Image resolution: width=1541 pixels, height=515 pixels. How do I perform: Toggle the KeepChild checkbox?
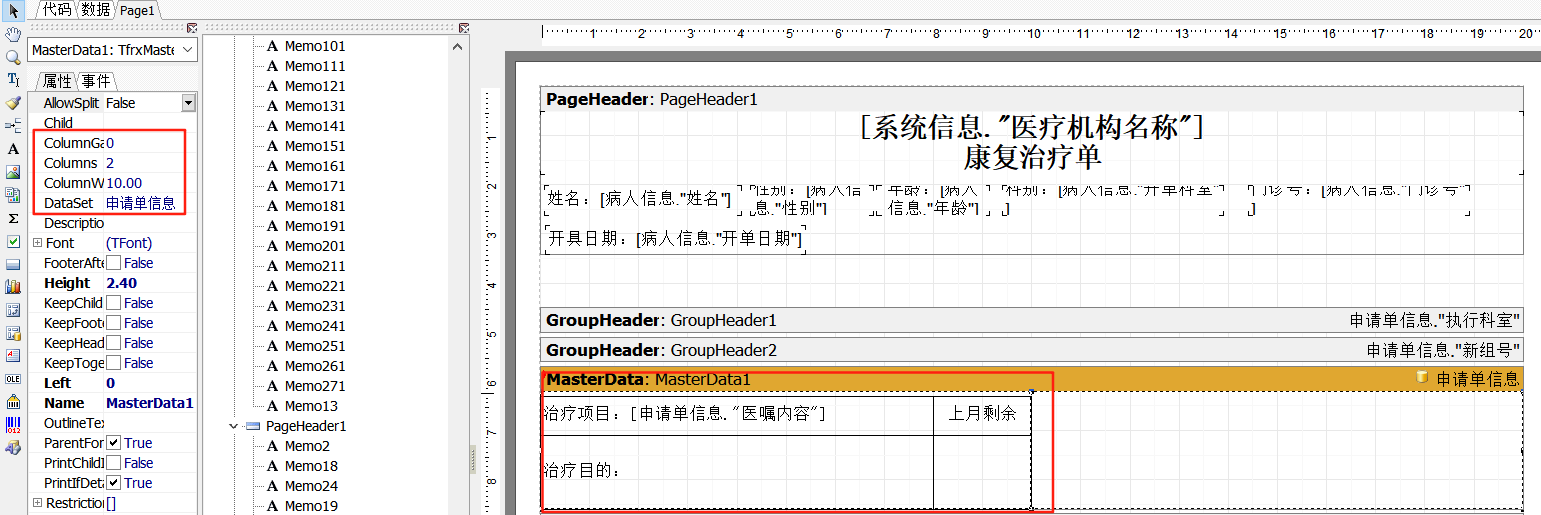coord(114,303)
